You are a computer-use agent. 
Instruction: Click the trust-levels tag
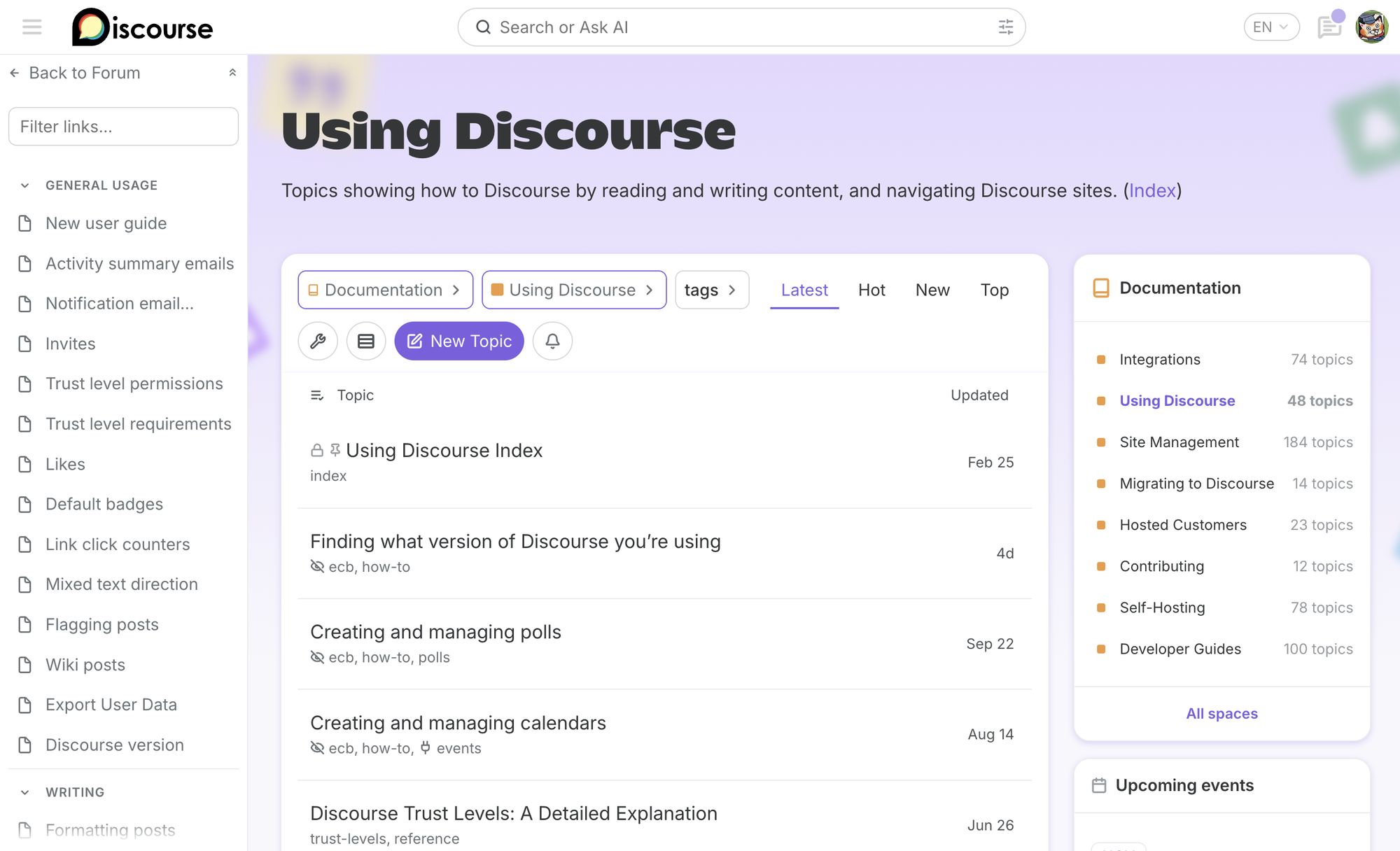pos(348,838)
